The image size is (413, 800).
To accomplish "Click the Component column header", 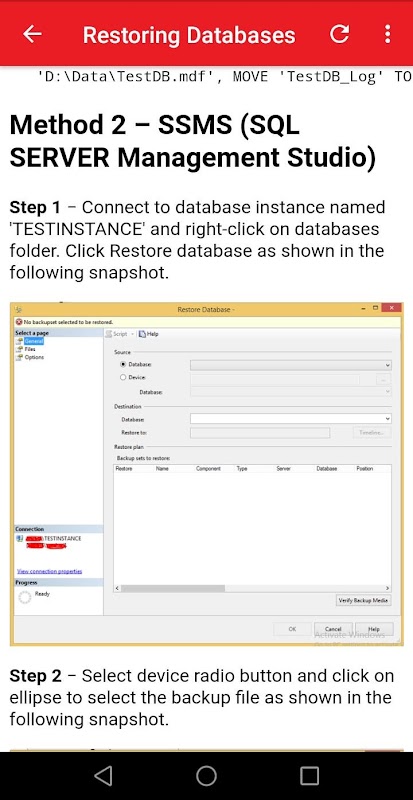I will [208, 468].
